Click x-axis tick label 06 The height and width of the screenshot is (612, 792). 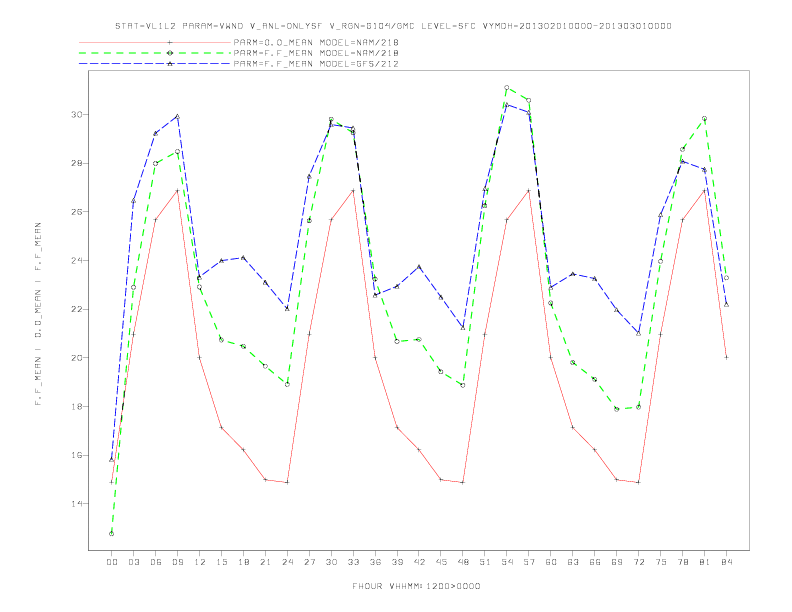[x=156, y=562]
